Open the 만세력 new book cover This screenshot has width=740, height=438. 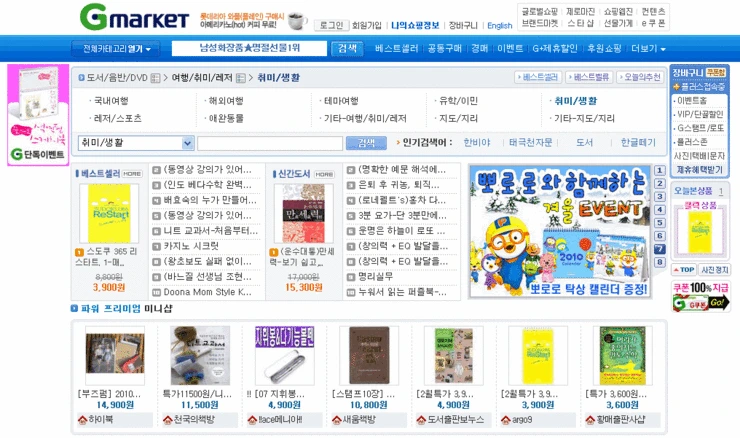click(303, 214)
